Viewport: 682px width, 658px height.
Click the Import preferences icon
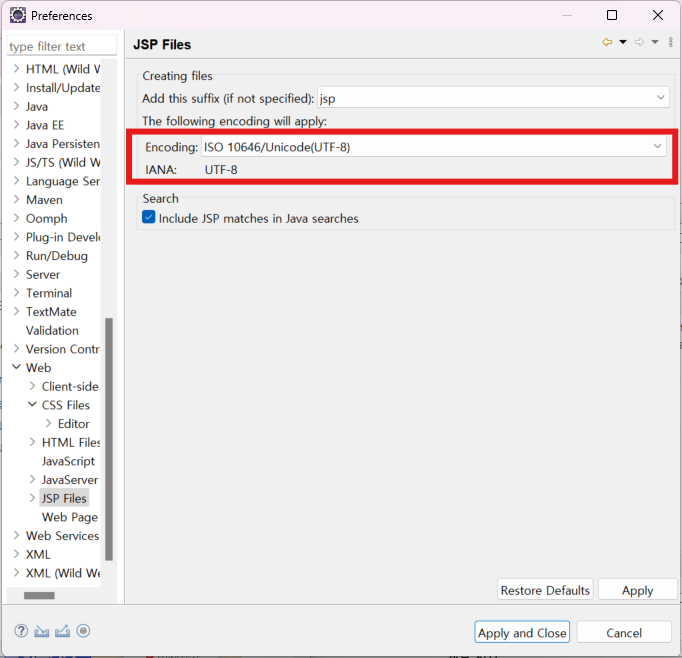point(42,631)
